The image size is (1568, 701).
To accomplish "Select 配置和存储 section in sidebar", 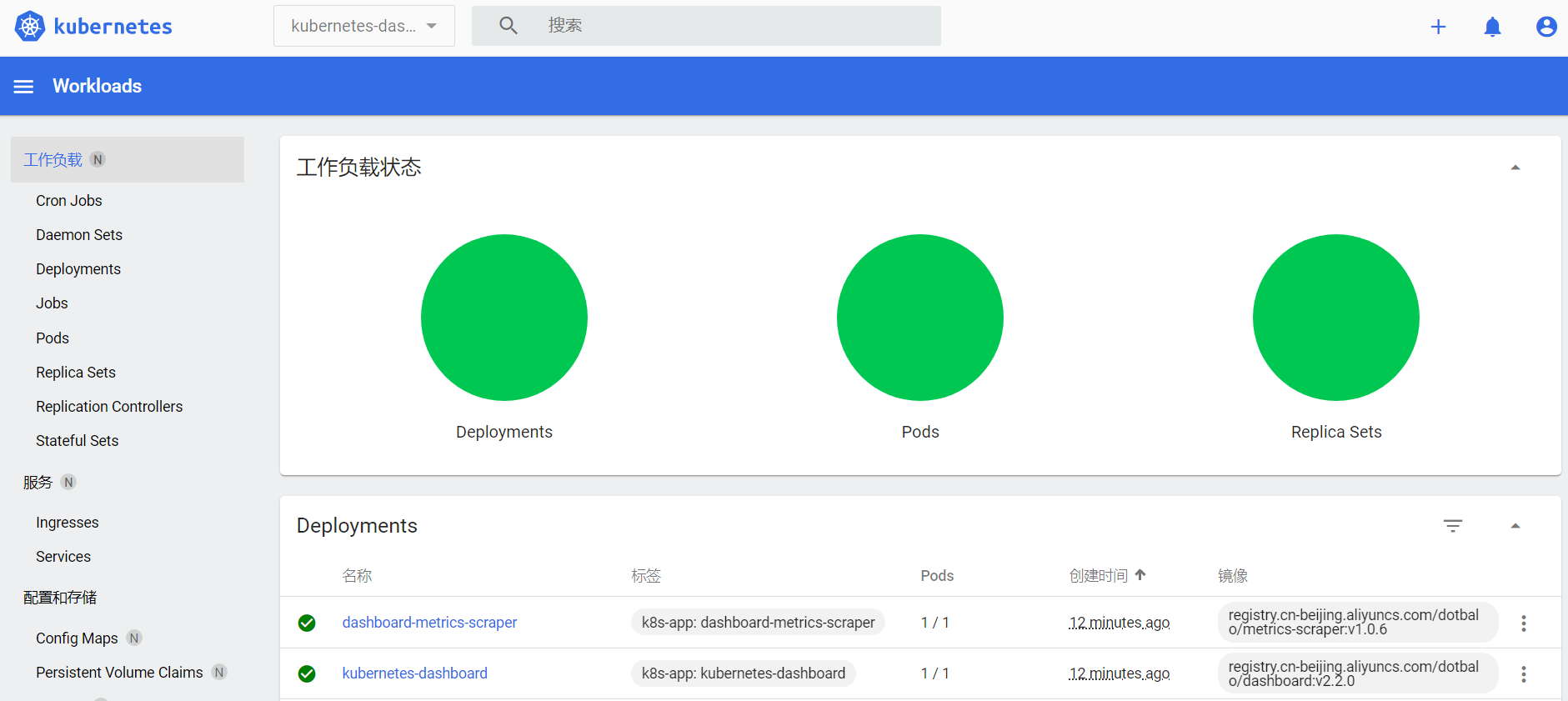I will point(60,598).
